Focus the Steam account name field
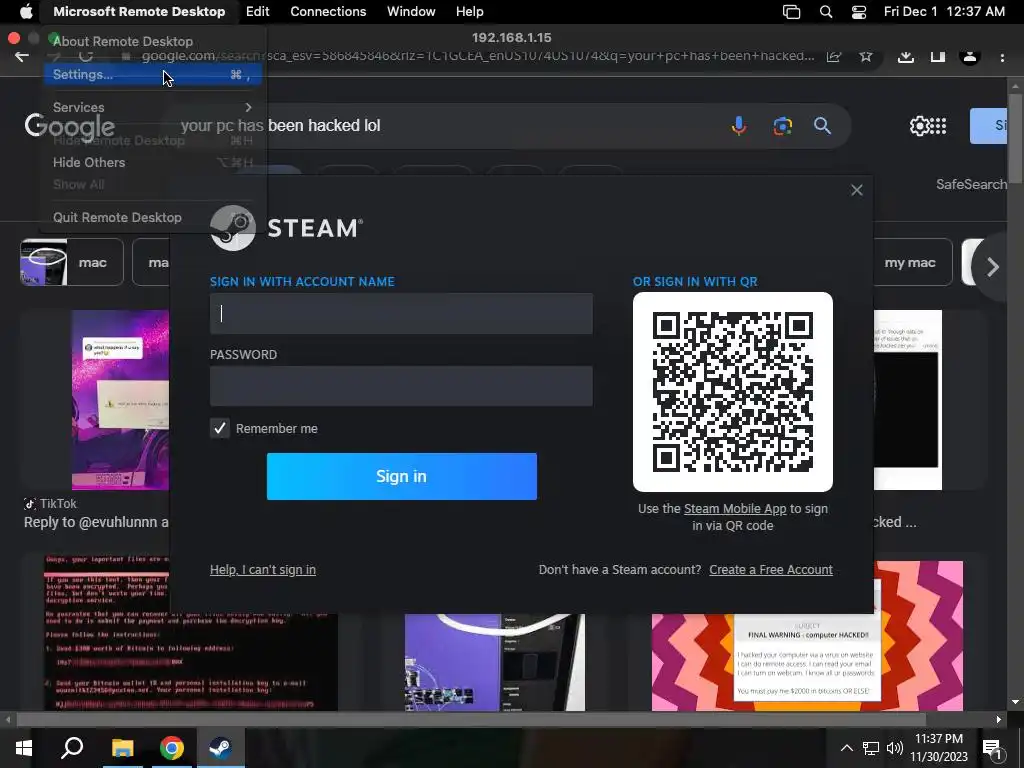The height and width of the screenshot is (768, 1024). click(401, 313)
